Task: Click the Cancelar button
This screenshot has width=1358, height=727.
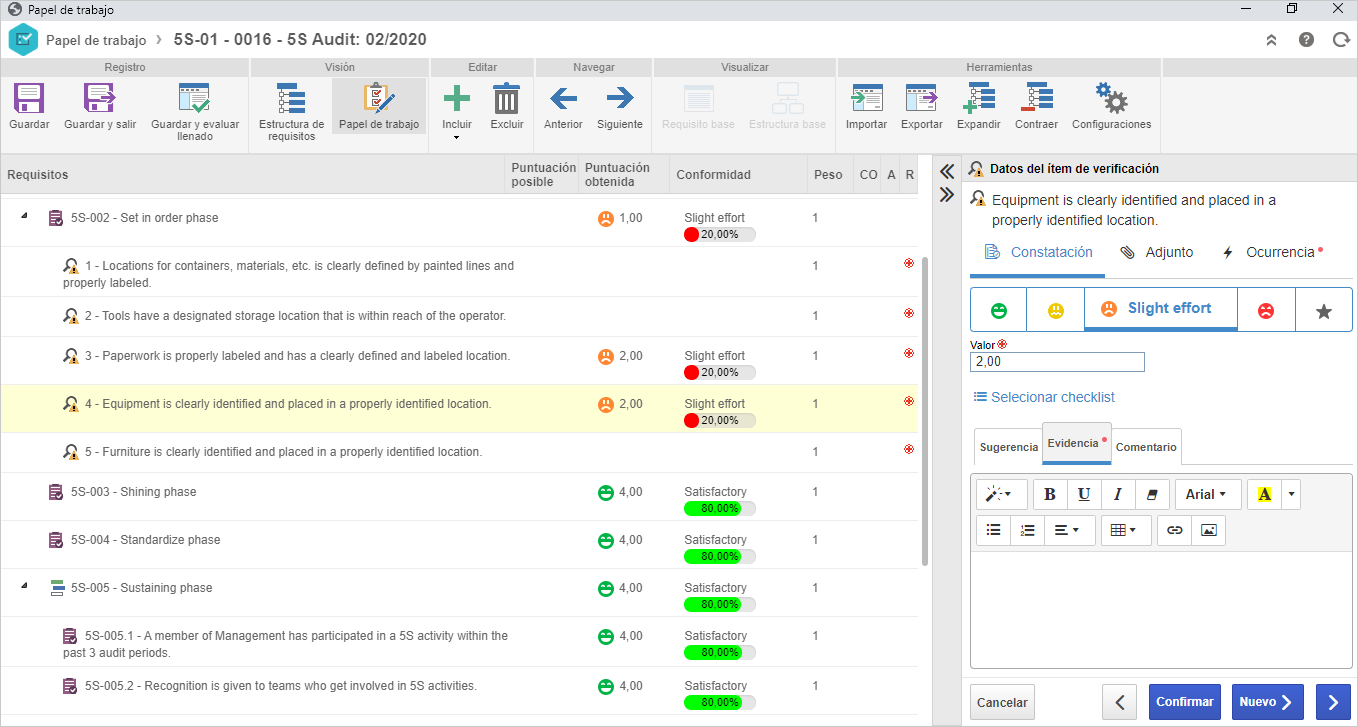Action: pos(1002,702)
